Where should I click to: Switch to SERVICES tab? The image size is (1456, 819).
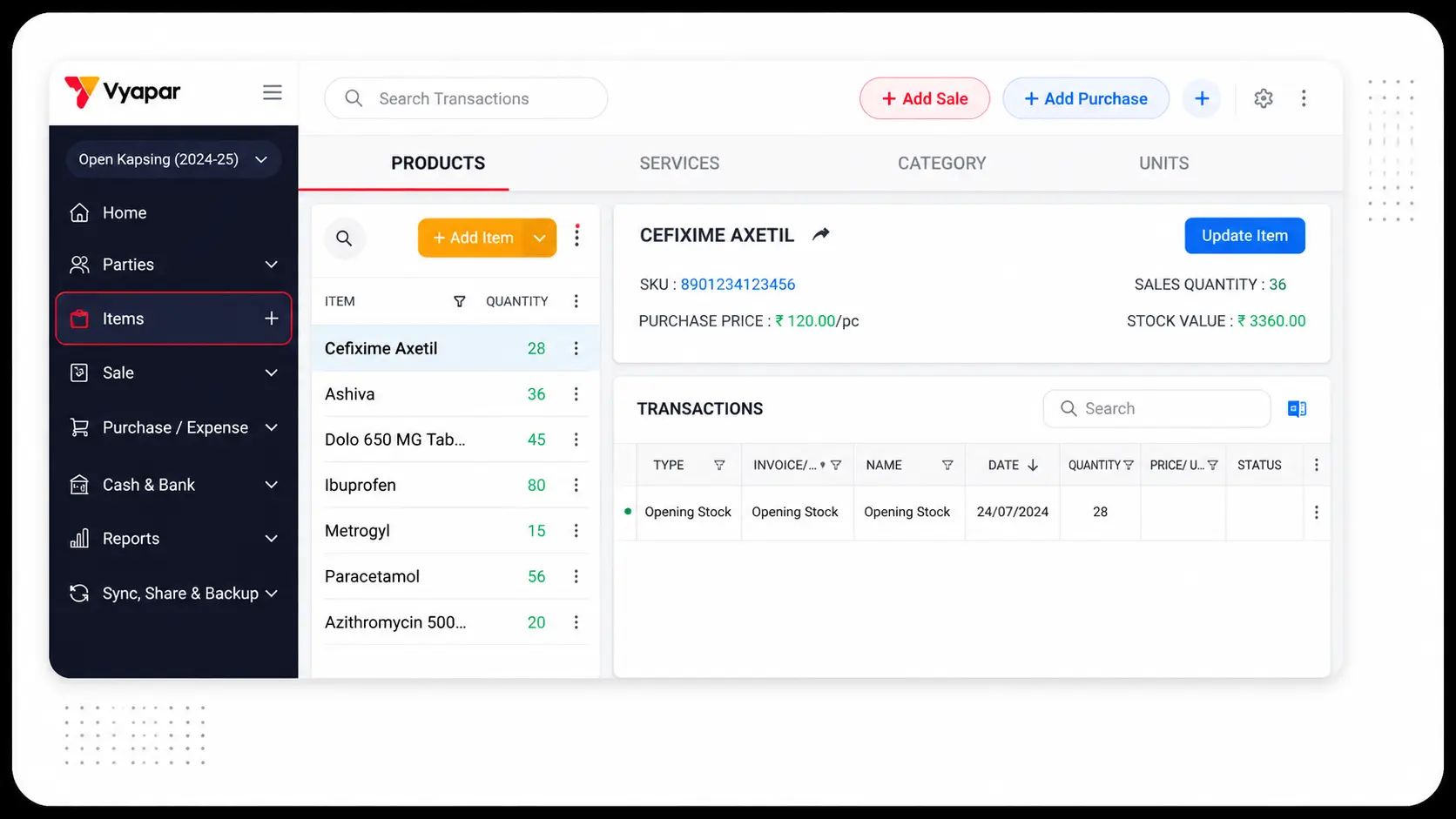pyautogui.click(x=679, y=163)
